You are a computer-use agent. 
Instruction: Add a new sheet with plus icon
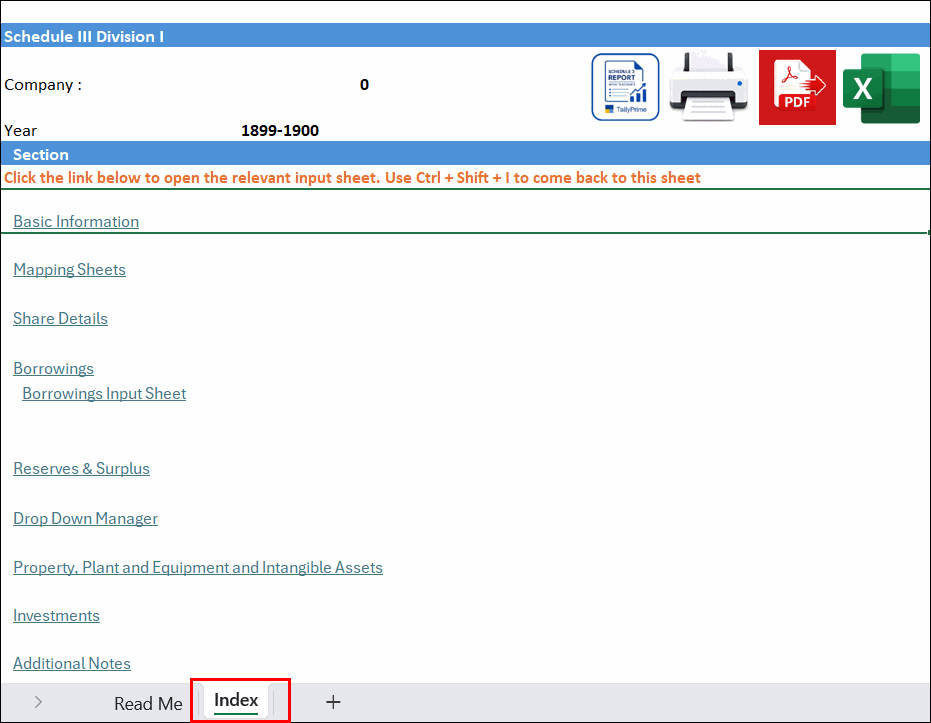[x=333, y=702]
